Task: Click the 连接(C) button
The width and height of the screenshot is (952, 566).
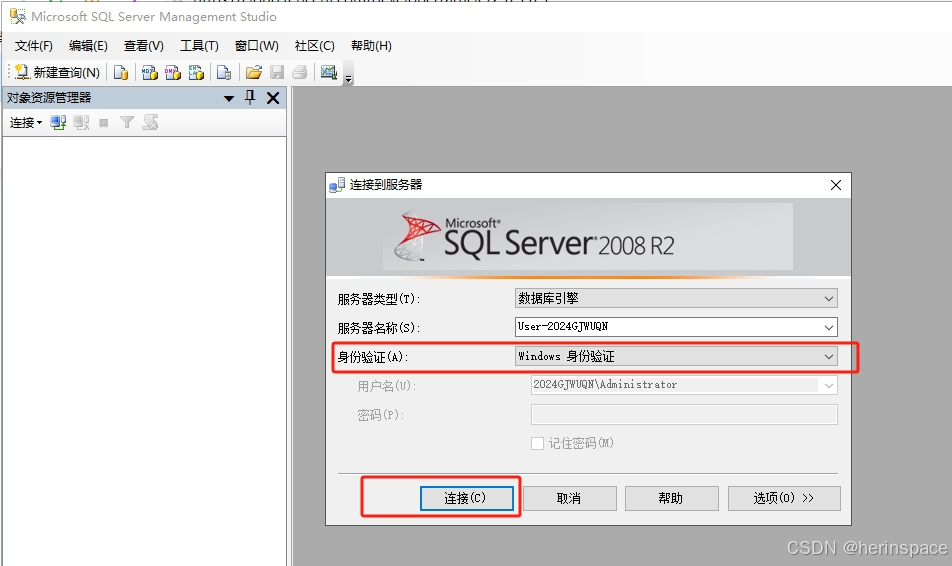Action: point(466,499)
